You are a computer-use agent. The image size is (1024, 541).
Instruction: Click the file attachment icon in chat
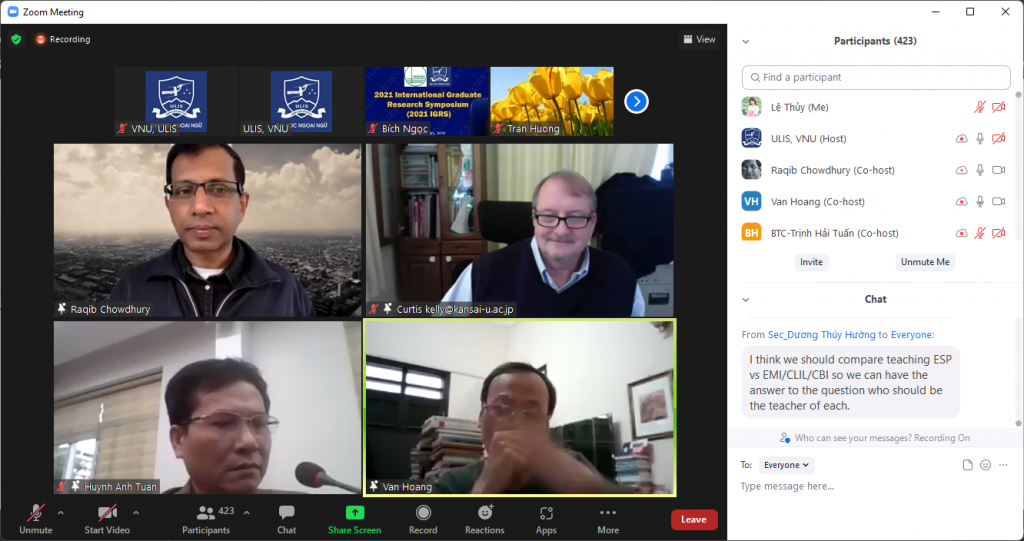coord(967,465)
